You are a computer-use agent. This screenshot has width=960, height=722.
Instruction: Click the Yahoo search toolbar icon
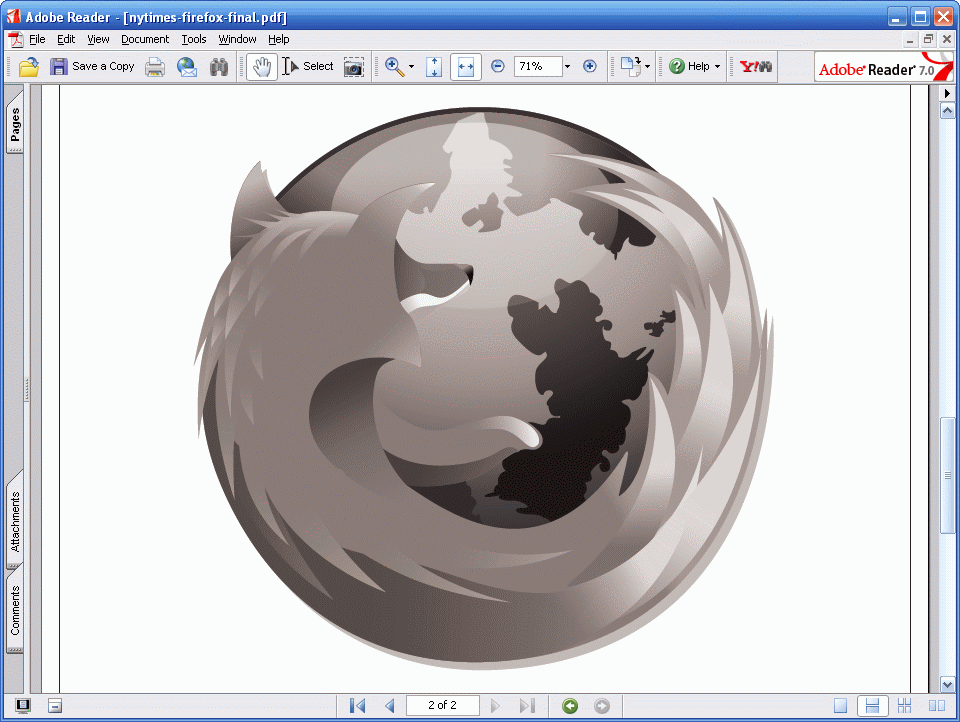coord(756,66)
